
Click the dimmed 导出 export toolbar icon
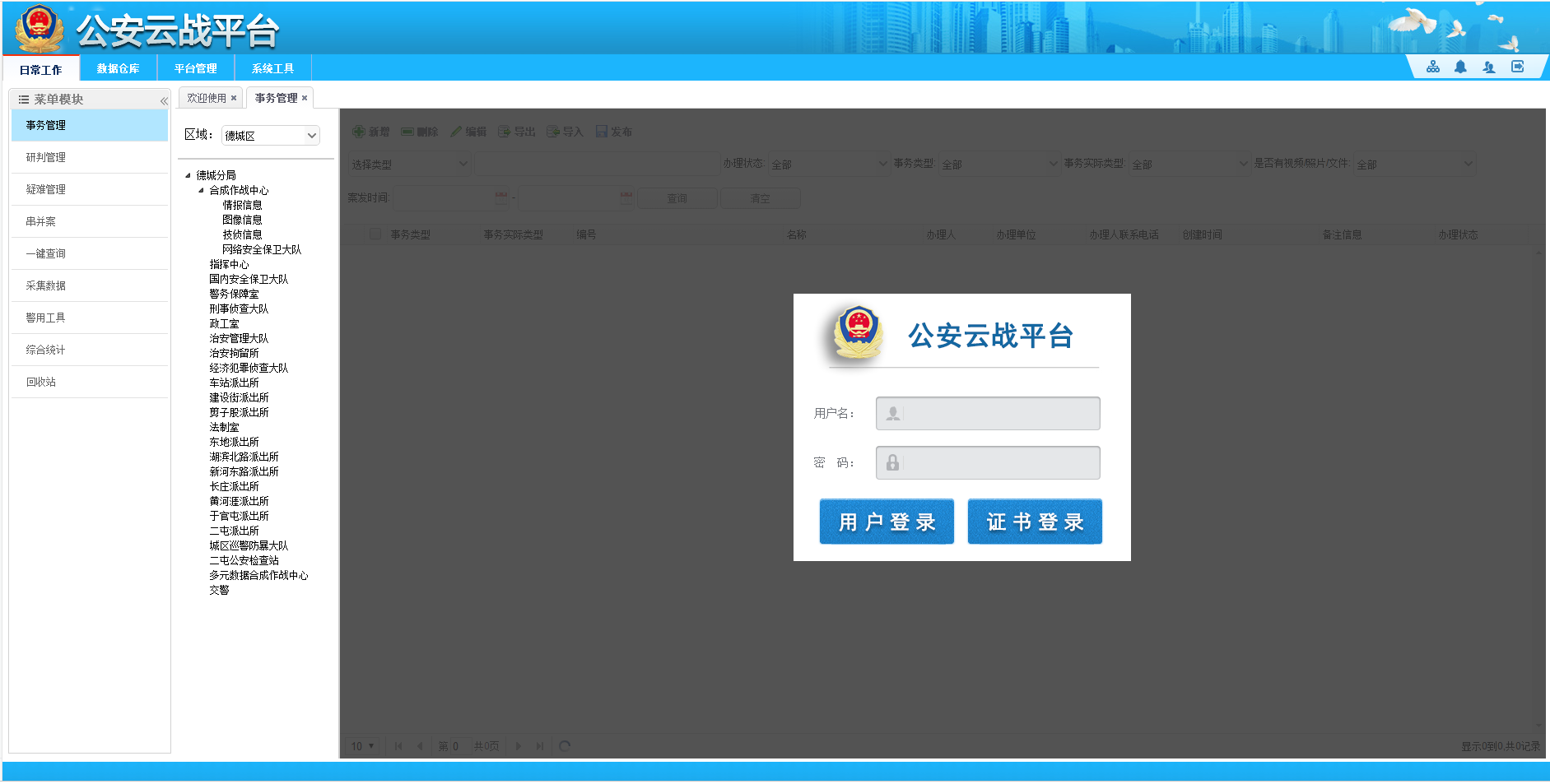click(505, 132)
